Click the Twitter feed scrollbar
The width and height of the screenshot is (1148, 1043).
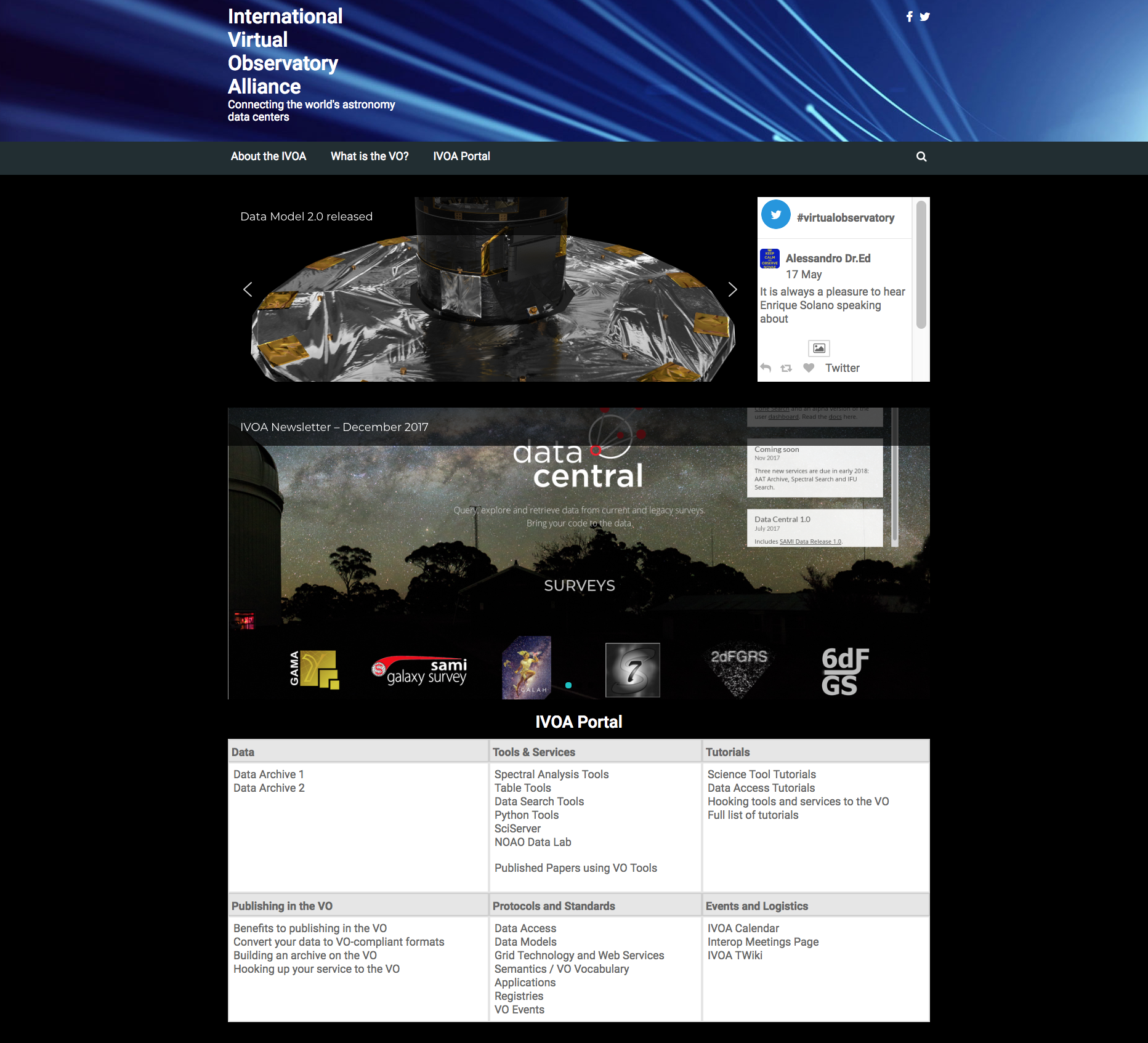tap(921, 265)
